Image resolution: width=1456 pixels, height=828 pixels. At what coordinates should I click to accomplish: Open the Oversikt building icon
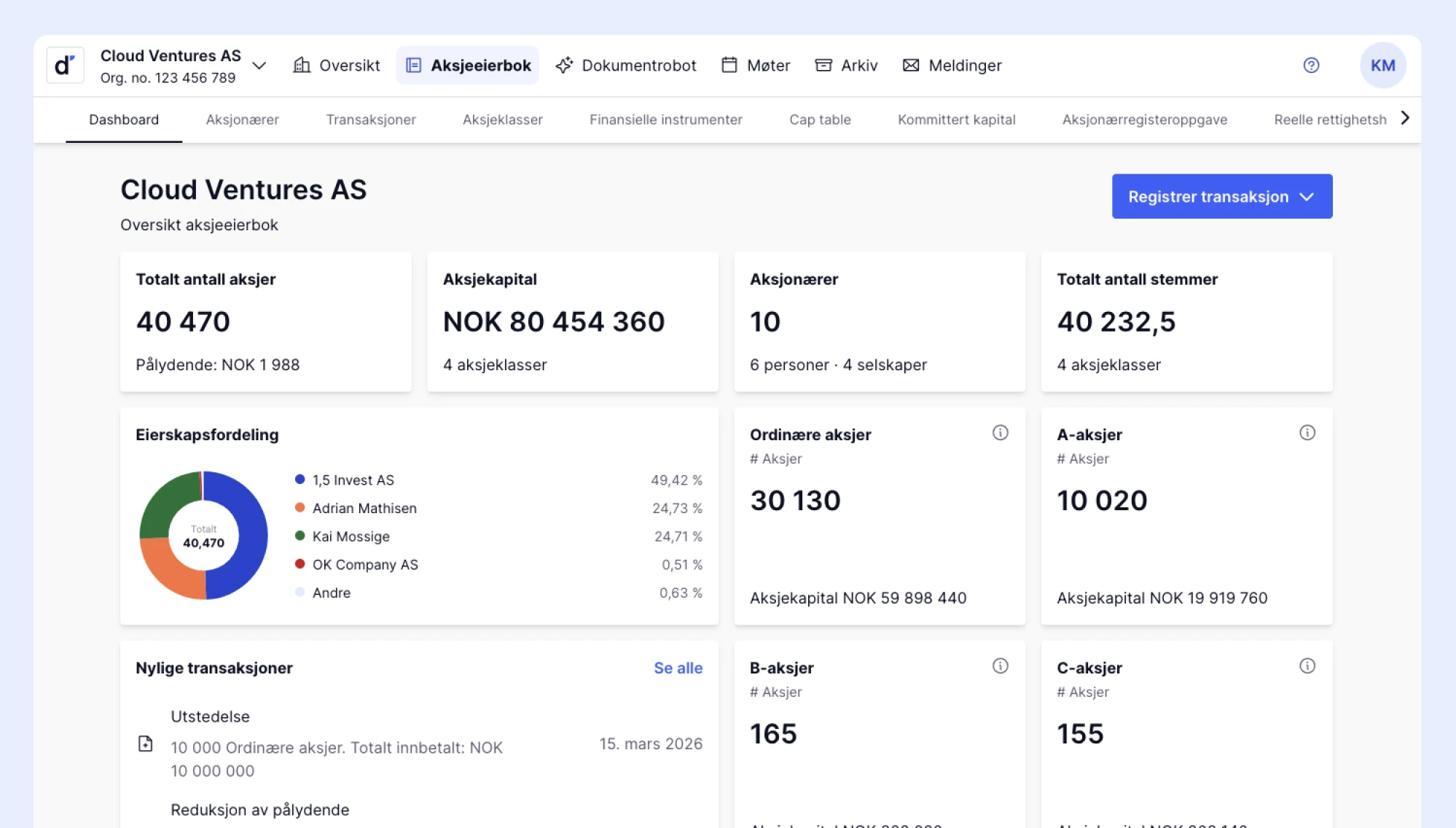point(302,66)
